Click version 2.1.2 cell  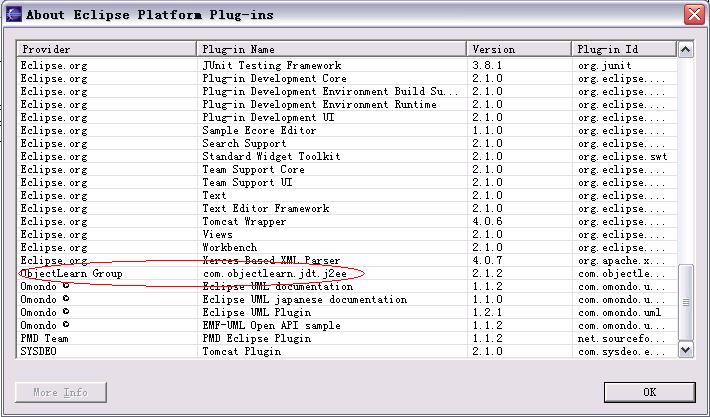pos(488,273)
